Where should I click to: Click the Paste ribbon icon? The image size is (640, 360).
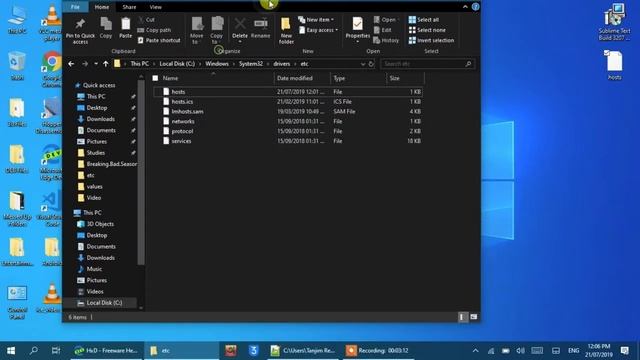point(125,28)
